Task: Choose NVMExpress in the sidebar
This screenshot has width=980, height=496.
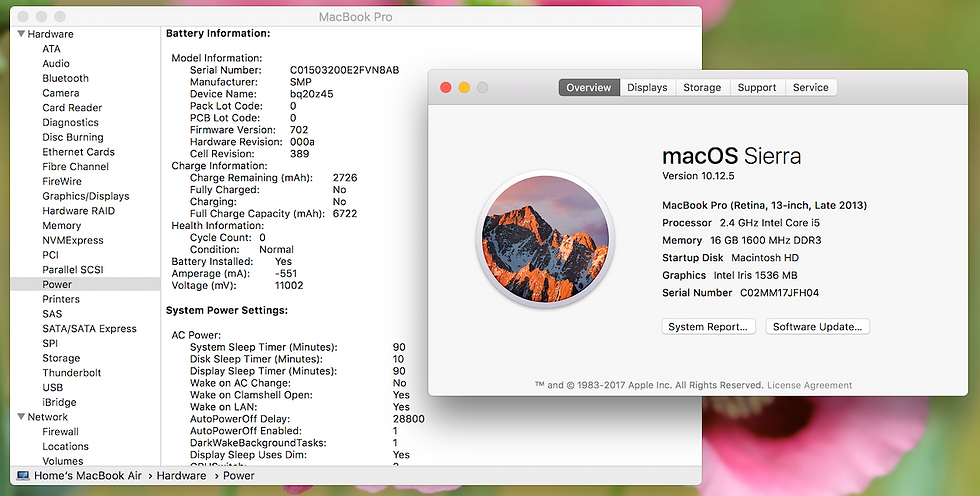Action: [x=72, y=240]
